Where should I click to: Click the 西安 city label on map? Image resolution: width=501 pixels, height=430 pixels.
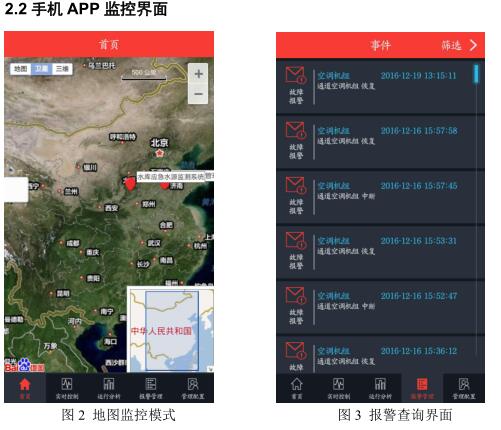111,208
